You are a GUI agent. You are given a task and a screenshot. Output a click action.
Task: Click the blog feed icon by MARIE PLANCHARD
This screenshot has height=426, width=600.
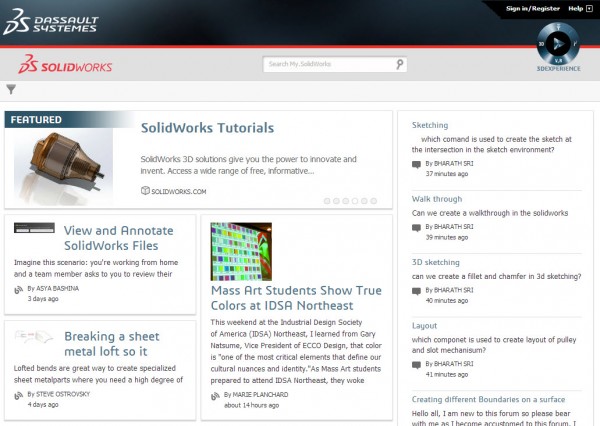click(215, 397)
